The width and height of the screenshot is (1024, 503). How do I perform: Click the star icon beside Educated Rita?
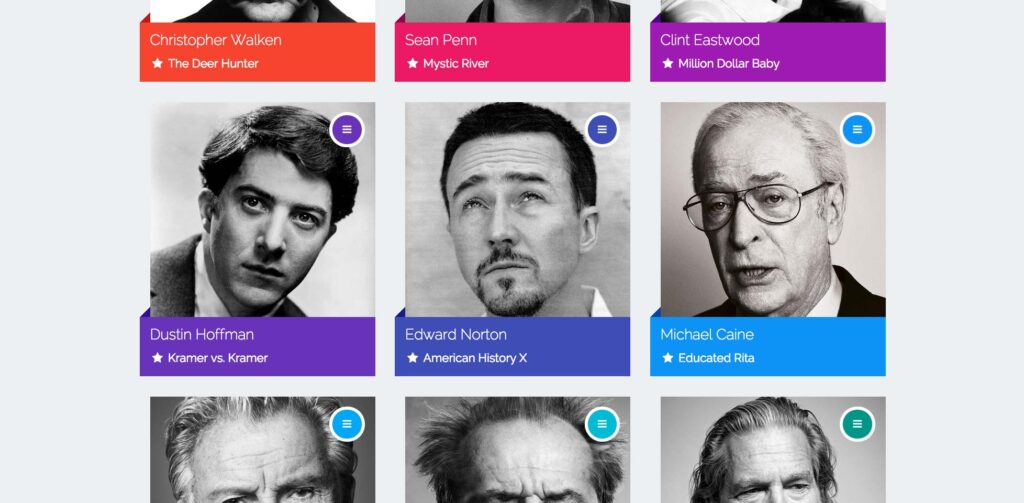[x=667, y=357]
